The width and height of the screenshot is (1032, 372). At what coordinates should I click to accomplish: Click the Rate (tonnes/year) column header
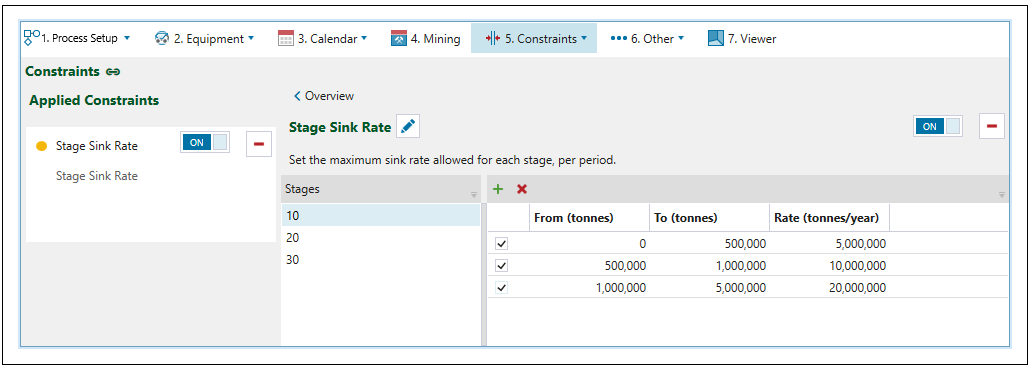coord(829,217)
